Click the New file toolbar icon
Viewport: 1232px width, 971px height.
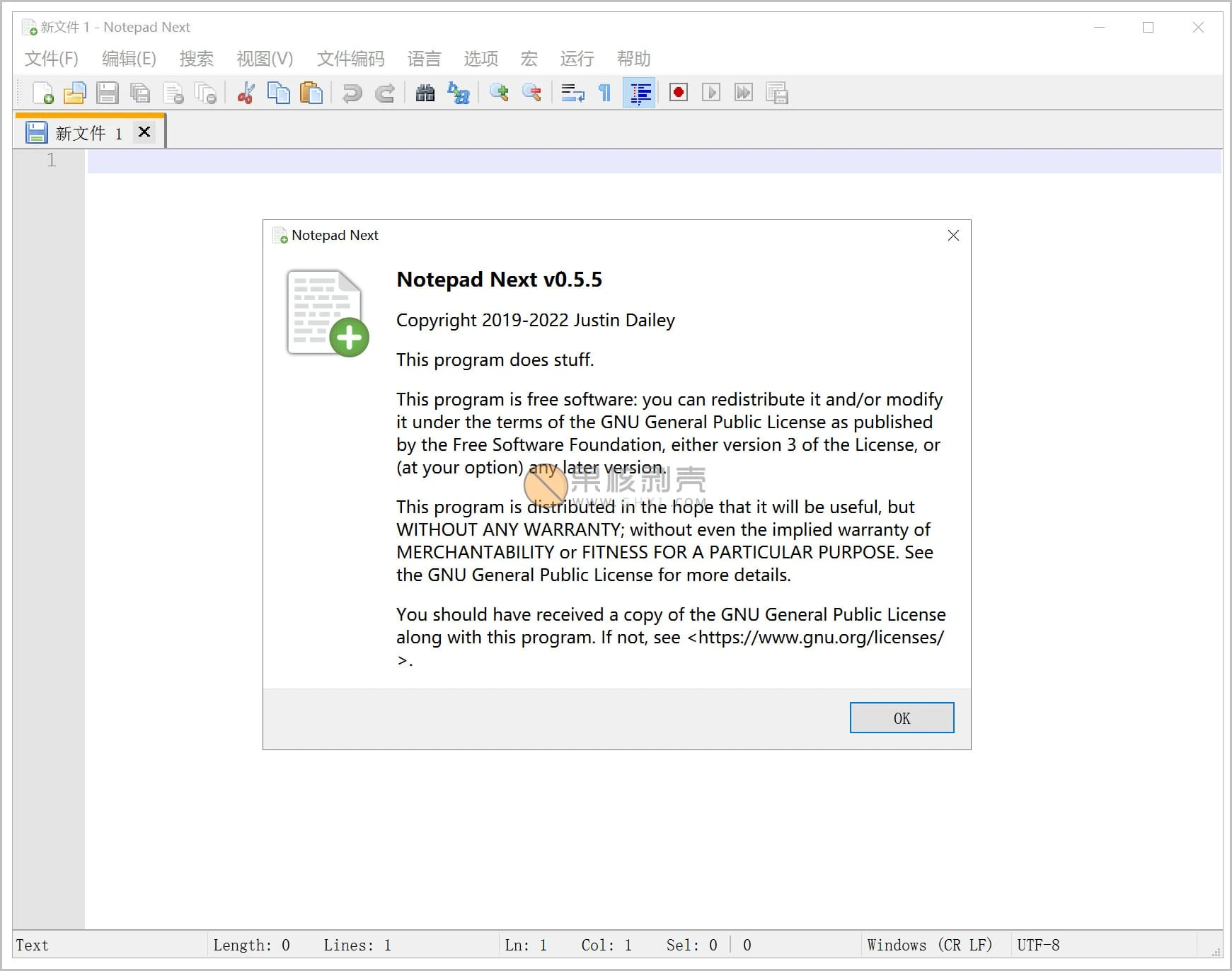(42, 93)
